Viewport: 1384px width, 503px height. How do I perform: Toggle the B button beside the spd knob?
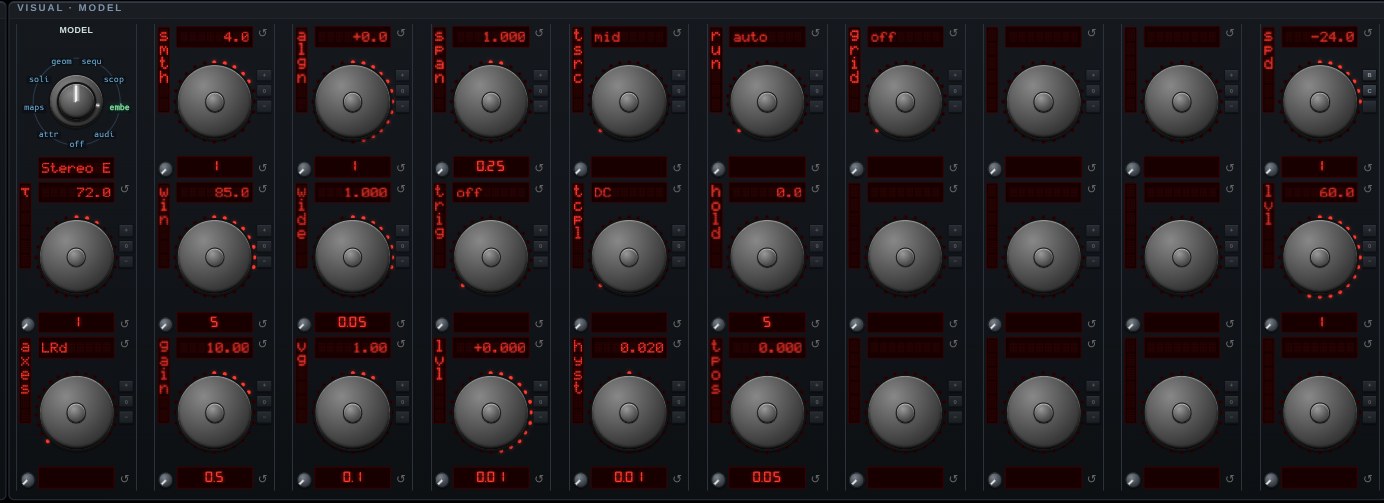click(x=1368, y=74)
